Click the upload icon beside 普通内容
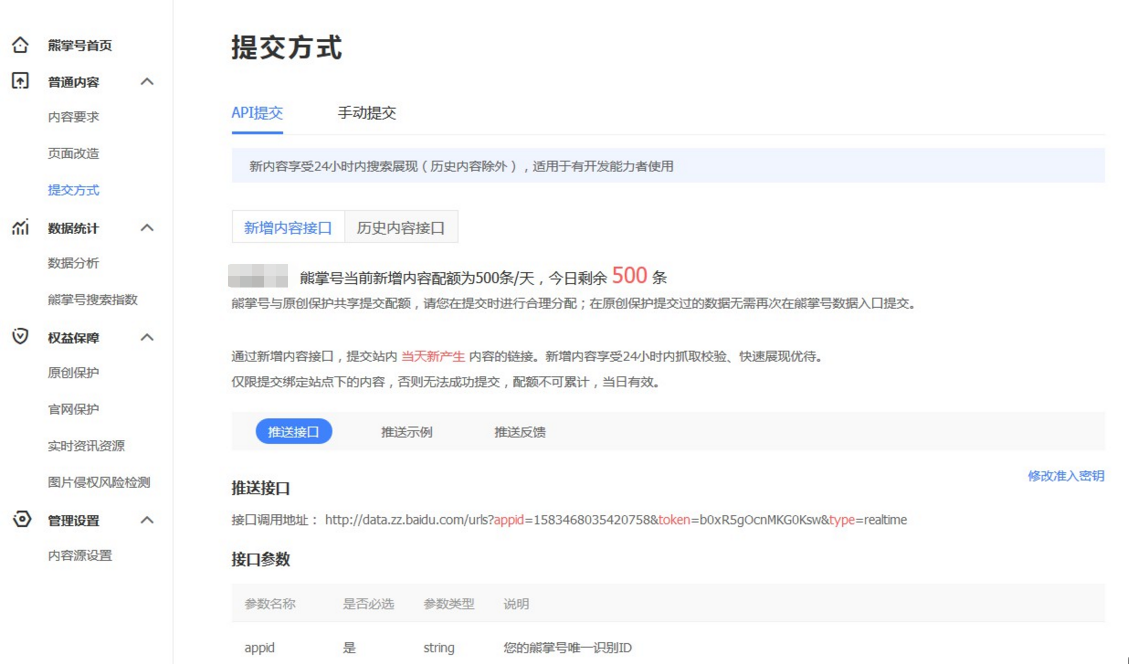Viewport: 1129px width, 664px height. (x=20, y=81)
